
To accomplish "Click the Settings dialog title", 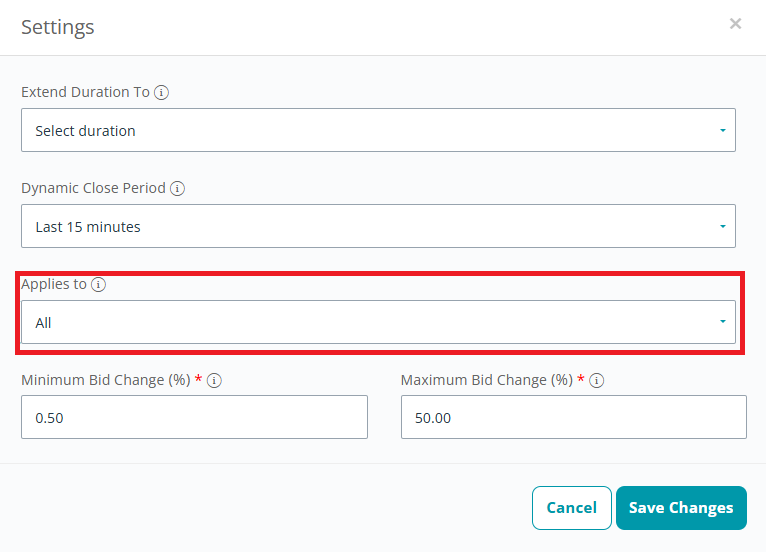I will click(58, 27).
